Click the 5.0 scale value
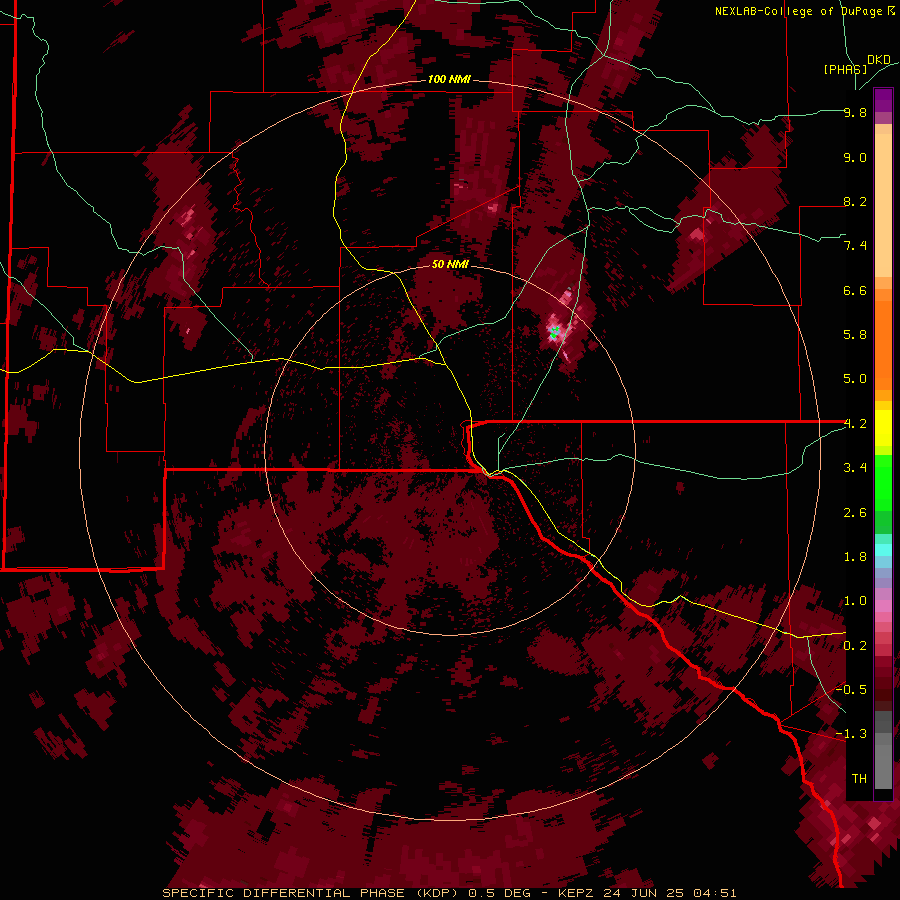 tap(855, 379)
